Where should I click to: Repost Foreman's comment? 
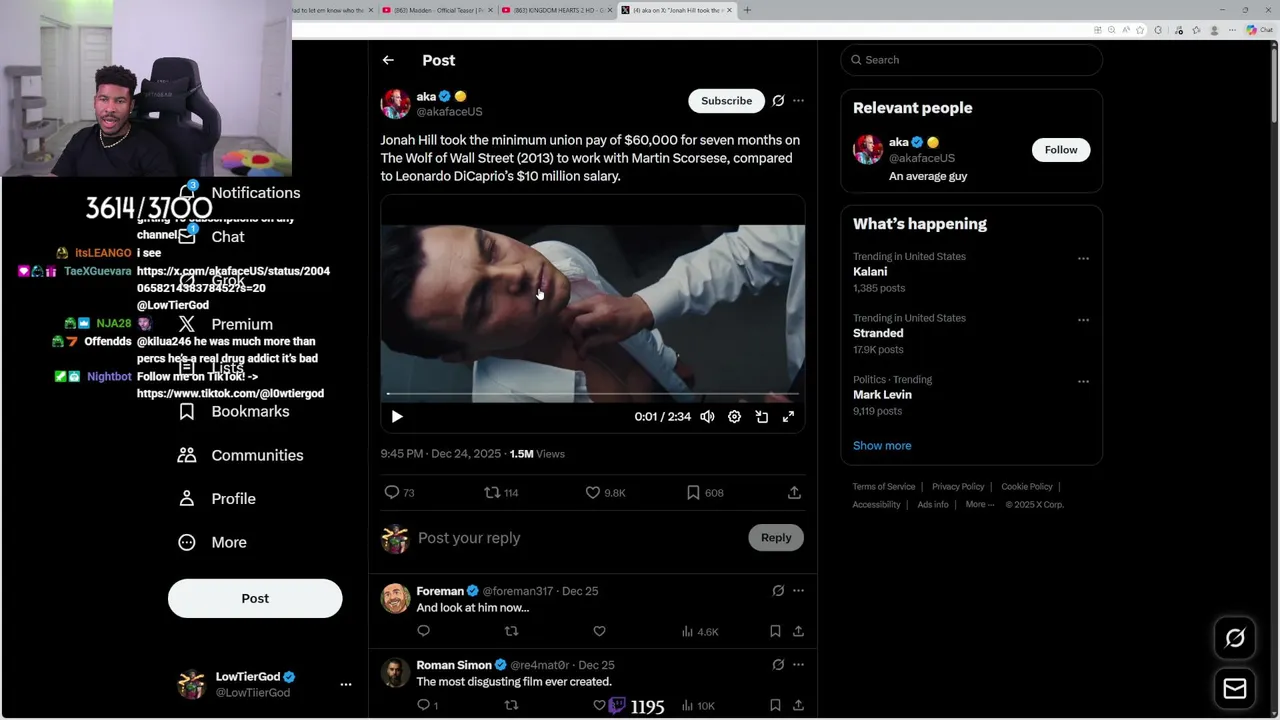click(x=511, y=631)
